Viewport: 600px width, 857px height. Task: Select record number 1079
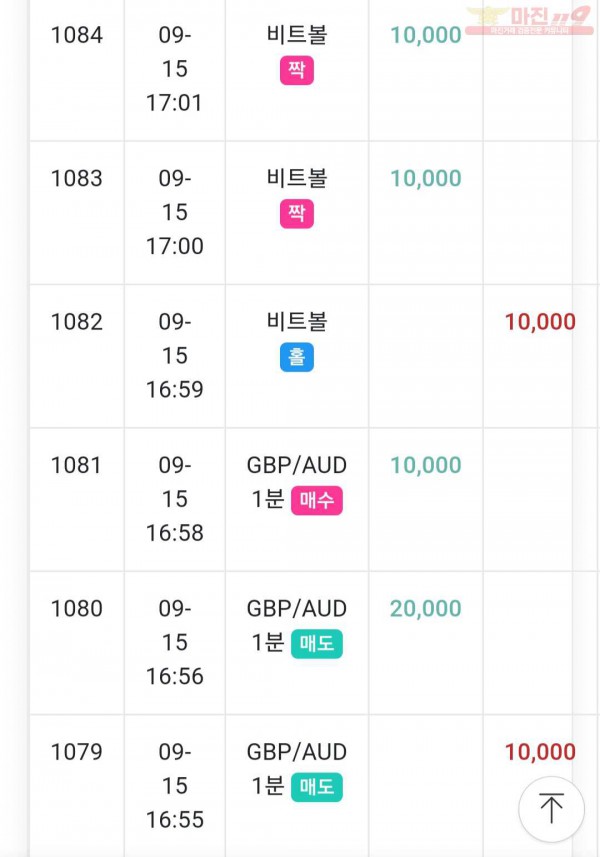[x=77, y=752]
